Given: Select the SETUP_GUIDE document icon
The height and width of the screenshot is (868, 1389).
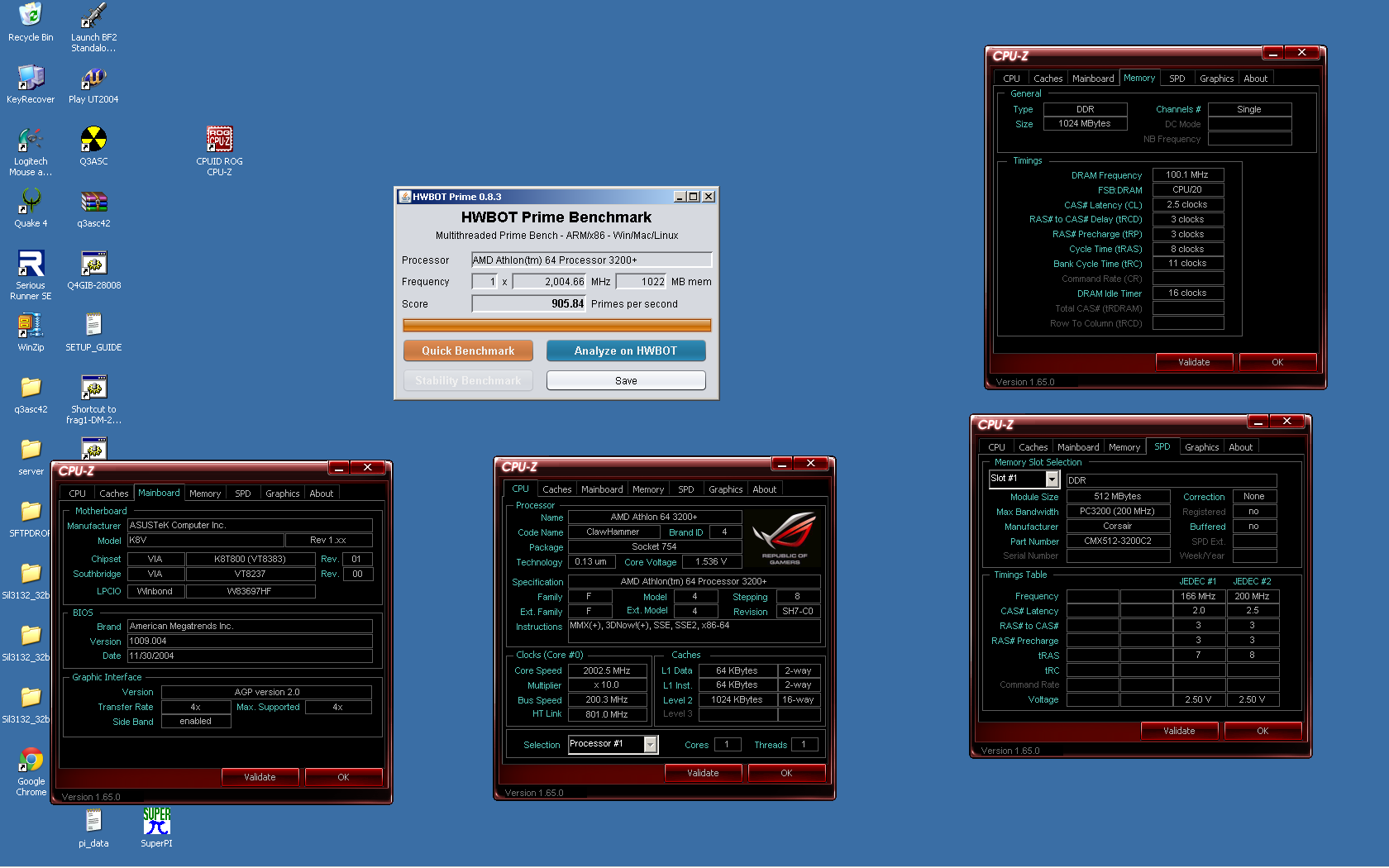Looking at the screenshot, I should (x=93, y=325).
